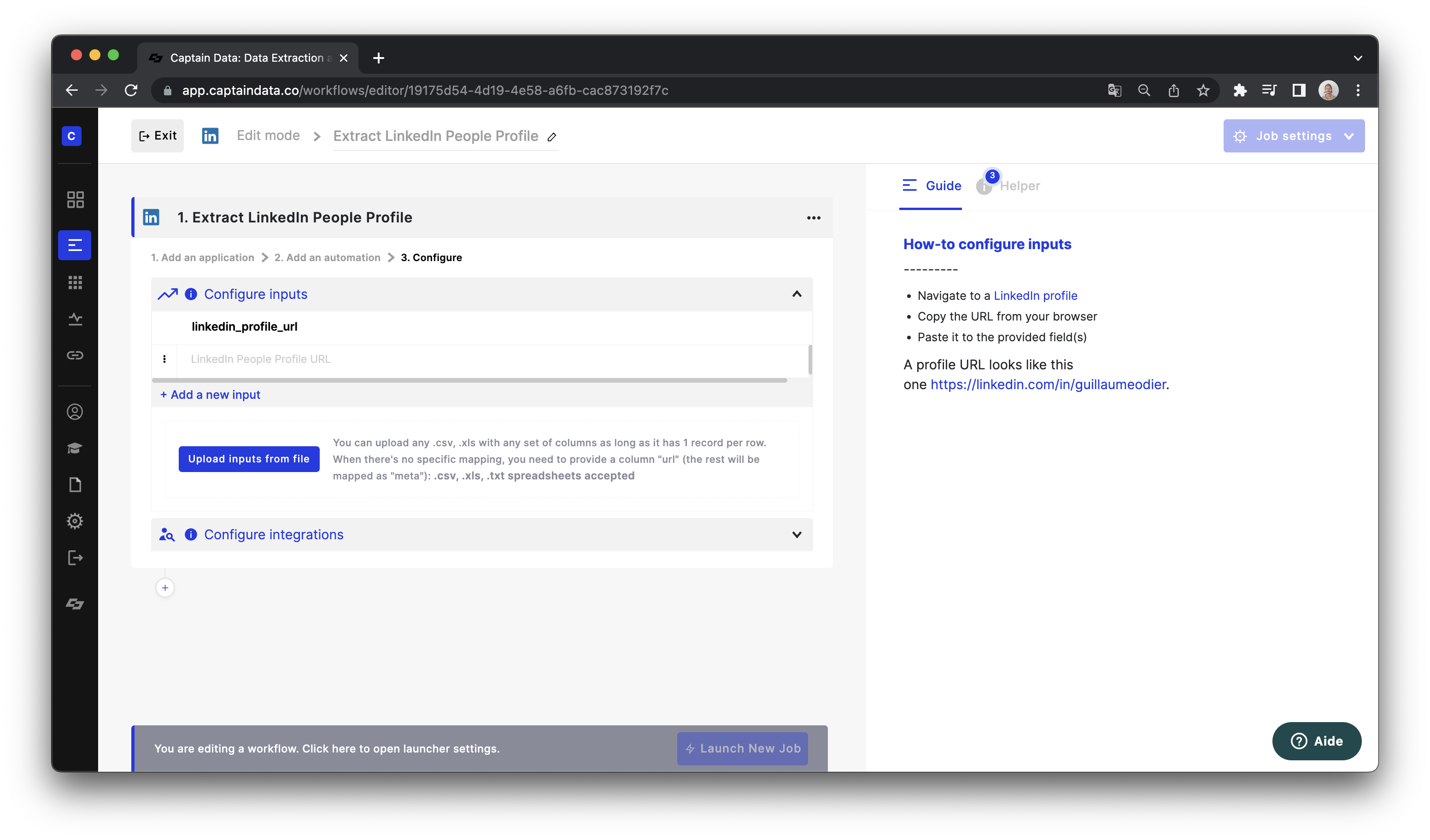Open Chrome profile avatar
Screen dimensions: 1430x840
1328,90
